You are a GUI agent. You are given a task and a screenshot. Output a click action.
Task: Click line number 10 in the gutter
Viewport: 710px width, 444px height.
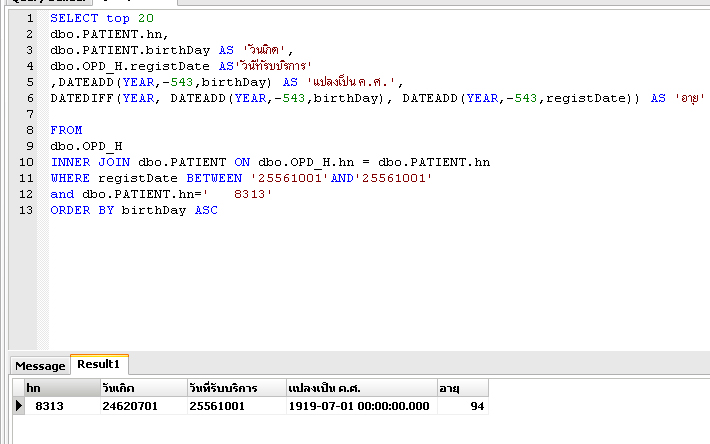26,162
